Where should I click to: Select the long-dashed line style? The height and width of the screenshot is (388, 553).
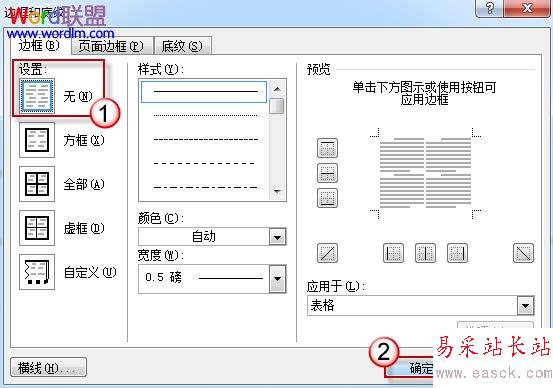pos(205,163)
